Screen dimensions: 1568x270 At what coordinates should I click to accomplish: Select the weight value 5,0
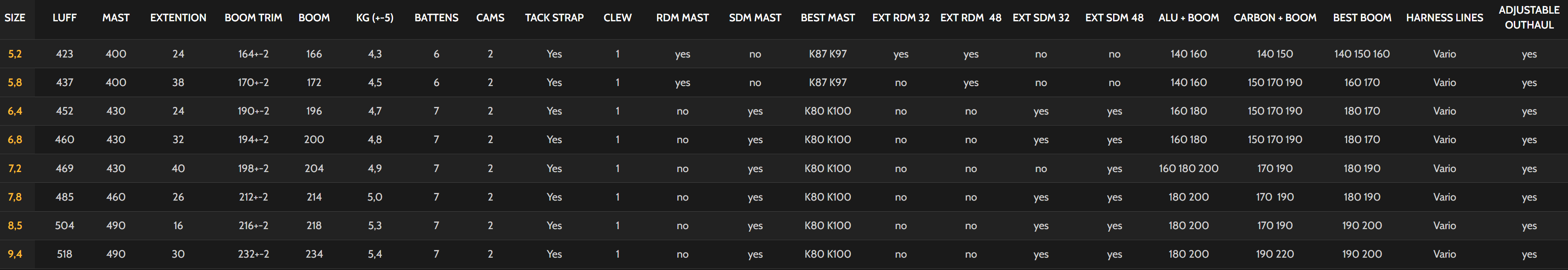pos(374,197)
